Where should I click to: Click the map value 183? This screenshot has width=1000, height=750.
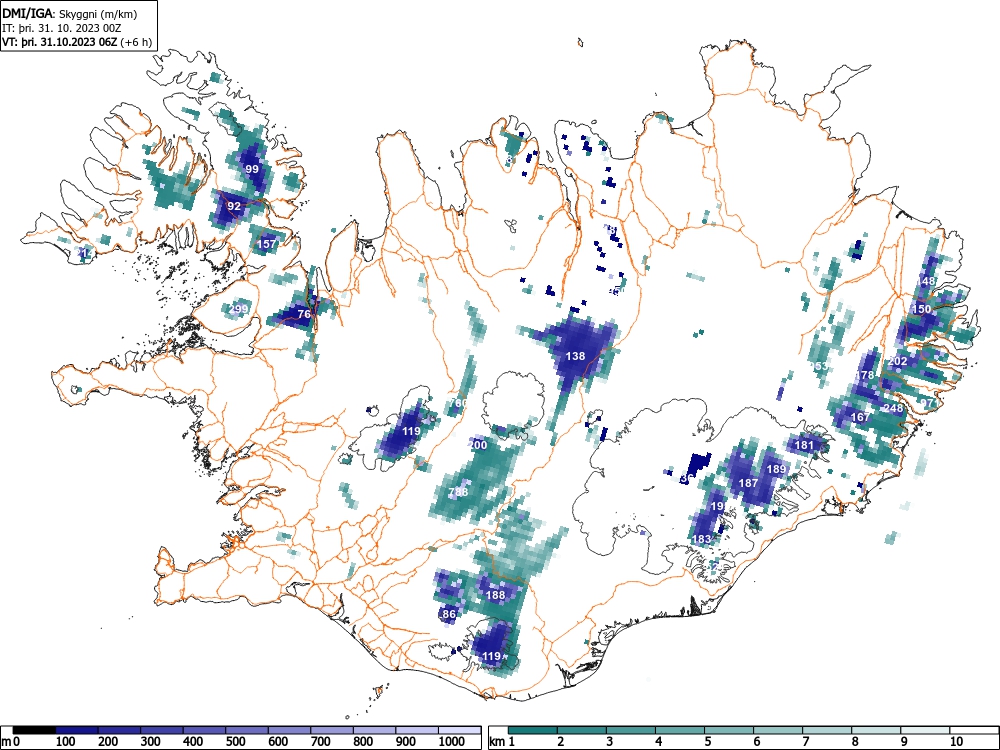pyautogui.click(x=701, y=539)
